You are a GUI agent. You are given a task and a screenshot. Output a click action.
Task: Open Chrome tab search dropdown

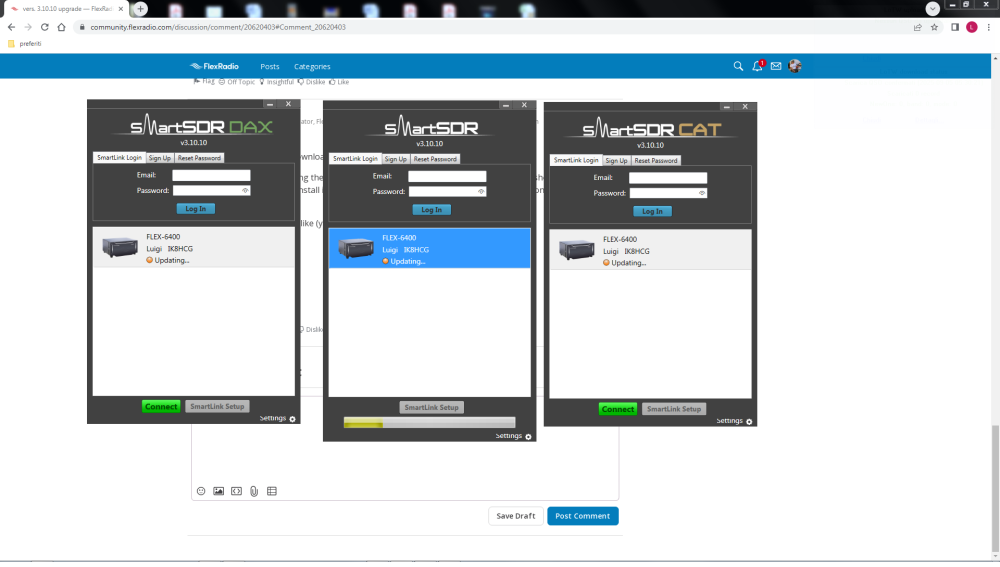pyautogui.click(x=932, y=9)
